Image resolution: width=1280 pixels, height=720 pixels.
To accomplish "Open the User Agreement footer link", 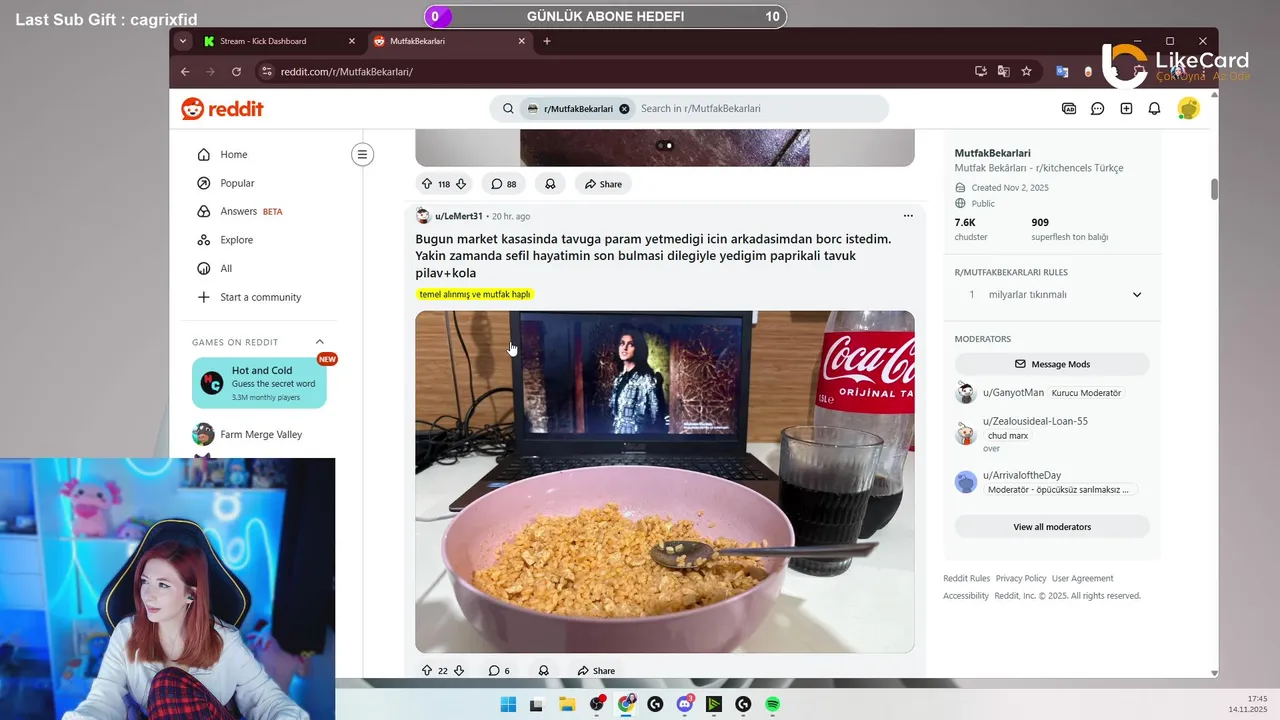I will click(x=1083, y=579).
